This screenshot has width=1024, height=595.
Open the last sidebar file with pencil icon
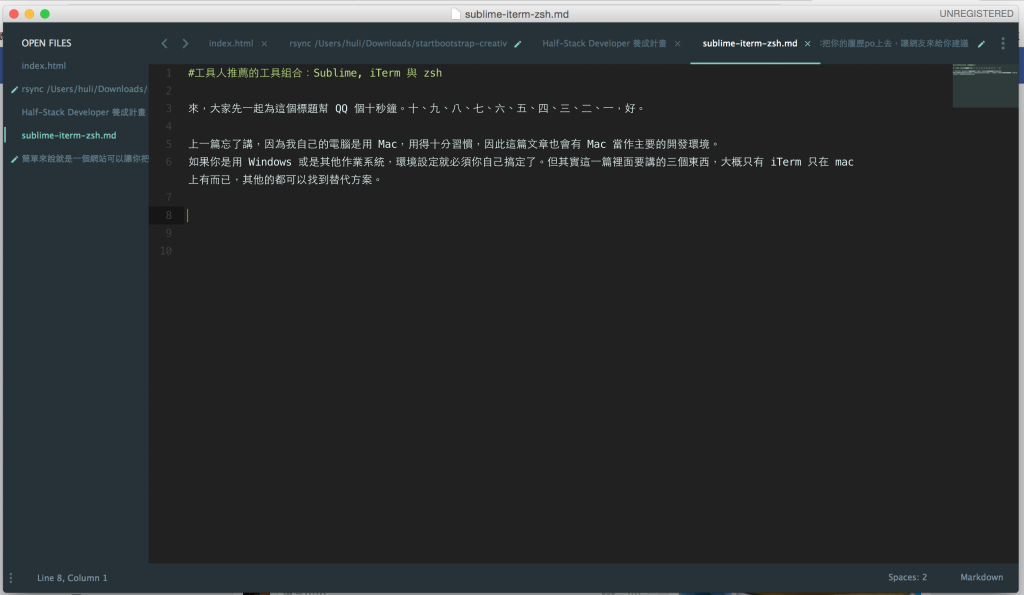click(85, 159)
